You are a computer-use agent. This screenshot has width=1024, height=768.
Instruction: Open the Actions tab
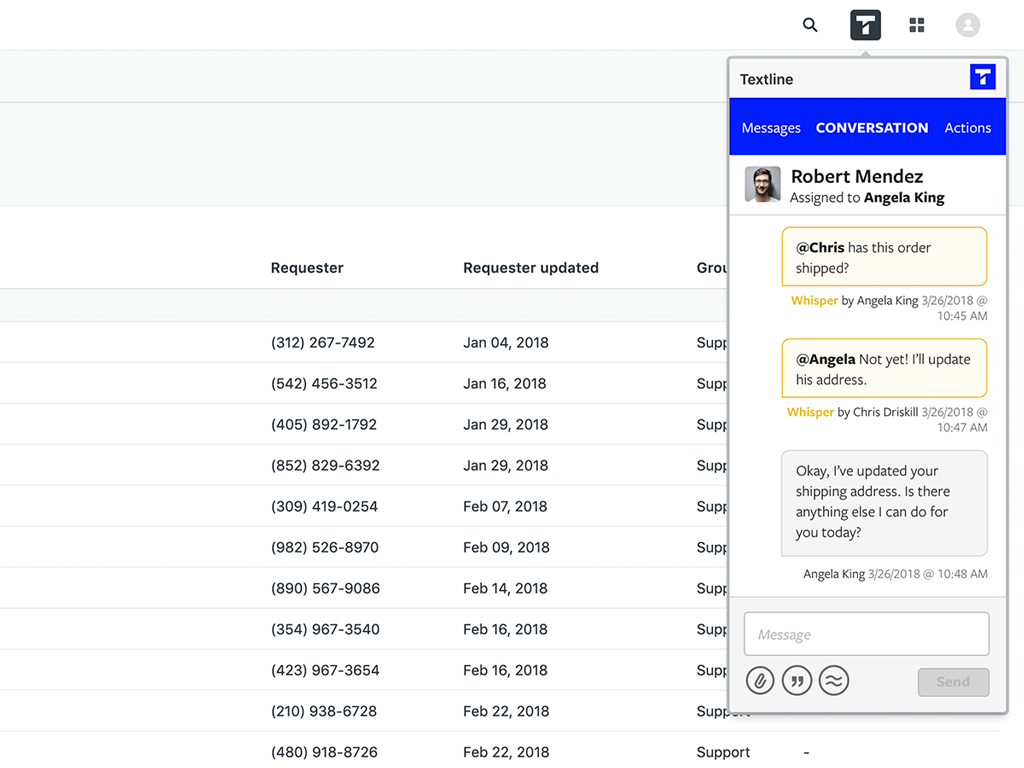tap(967, 127)
